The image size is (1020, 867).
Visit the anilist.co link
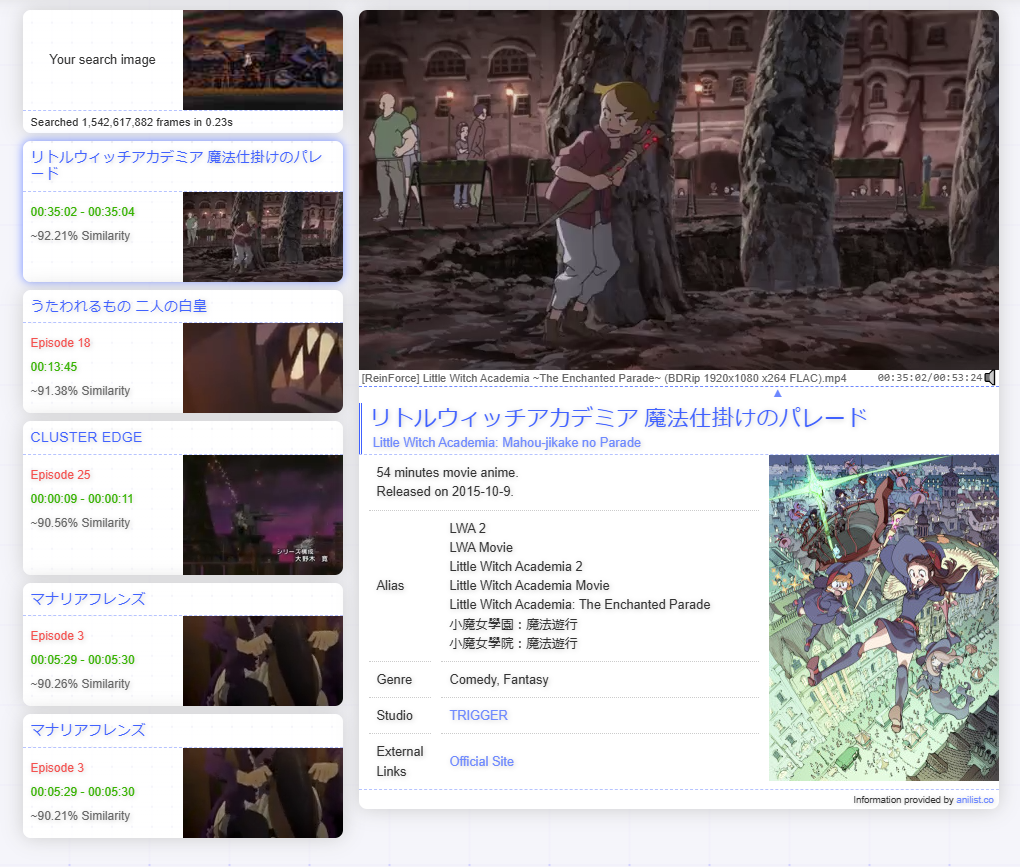[974, 800]
